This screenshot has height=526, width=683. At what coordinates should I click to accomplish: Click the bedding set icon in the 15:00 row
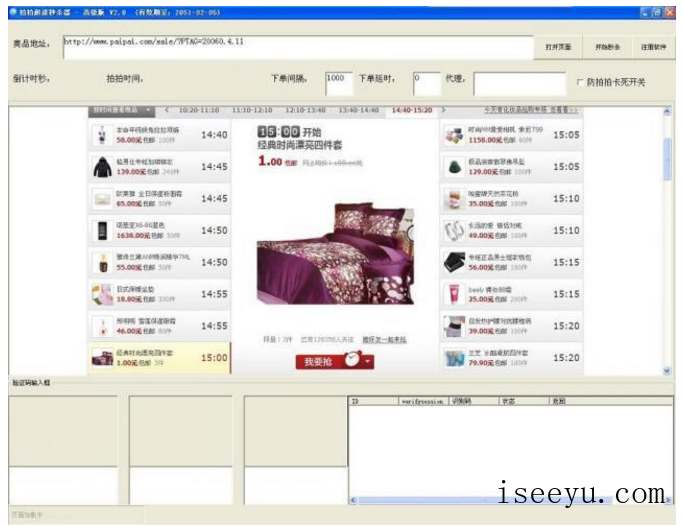(102, 357)
